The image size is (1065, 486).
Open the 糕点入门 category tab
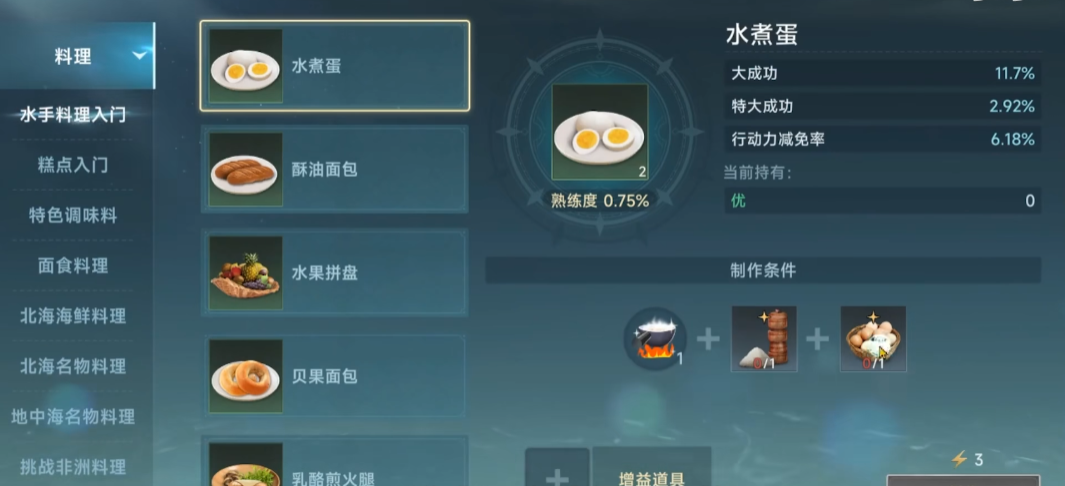tap(73, 165)
